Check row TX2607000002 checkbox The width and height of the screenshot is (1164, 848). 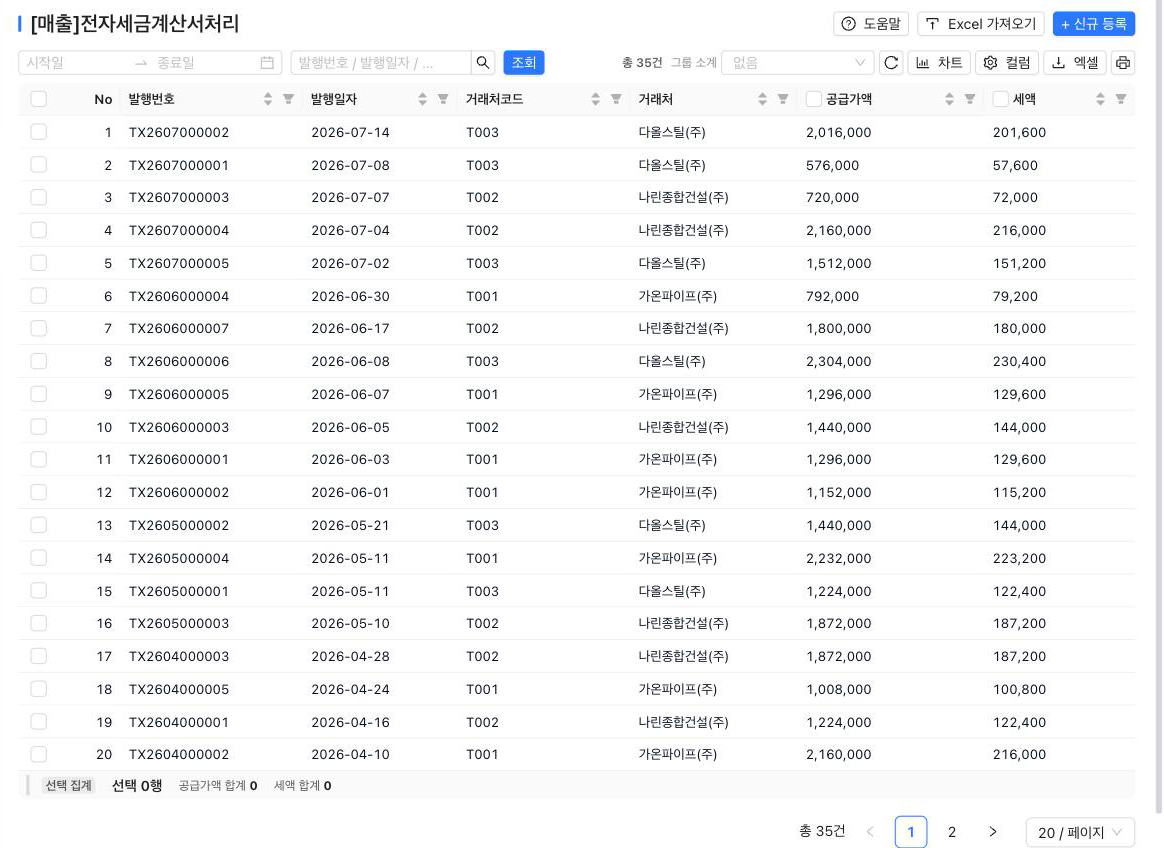pyautogui.click(x=39, y=132)
